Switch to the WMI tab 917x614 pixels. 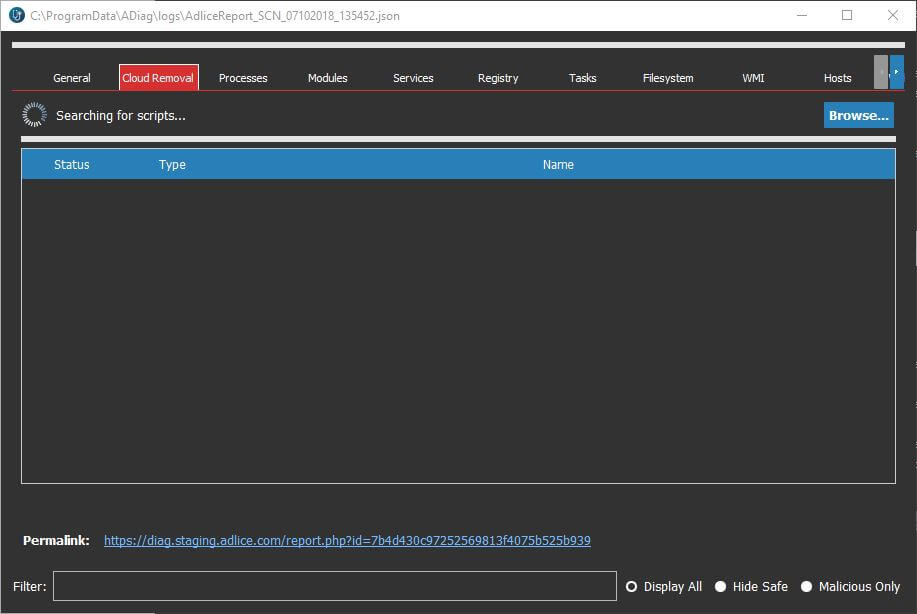click(753, 78)
